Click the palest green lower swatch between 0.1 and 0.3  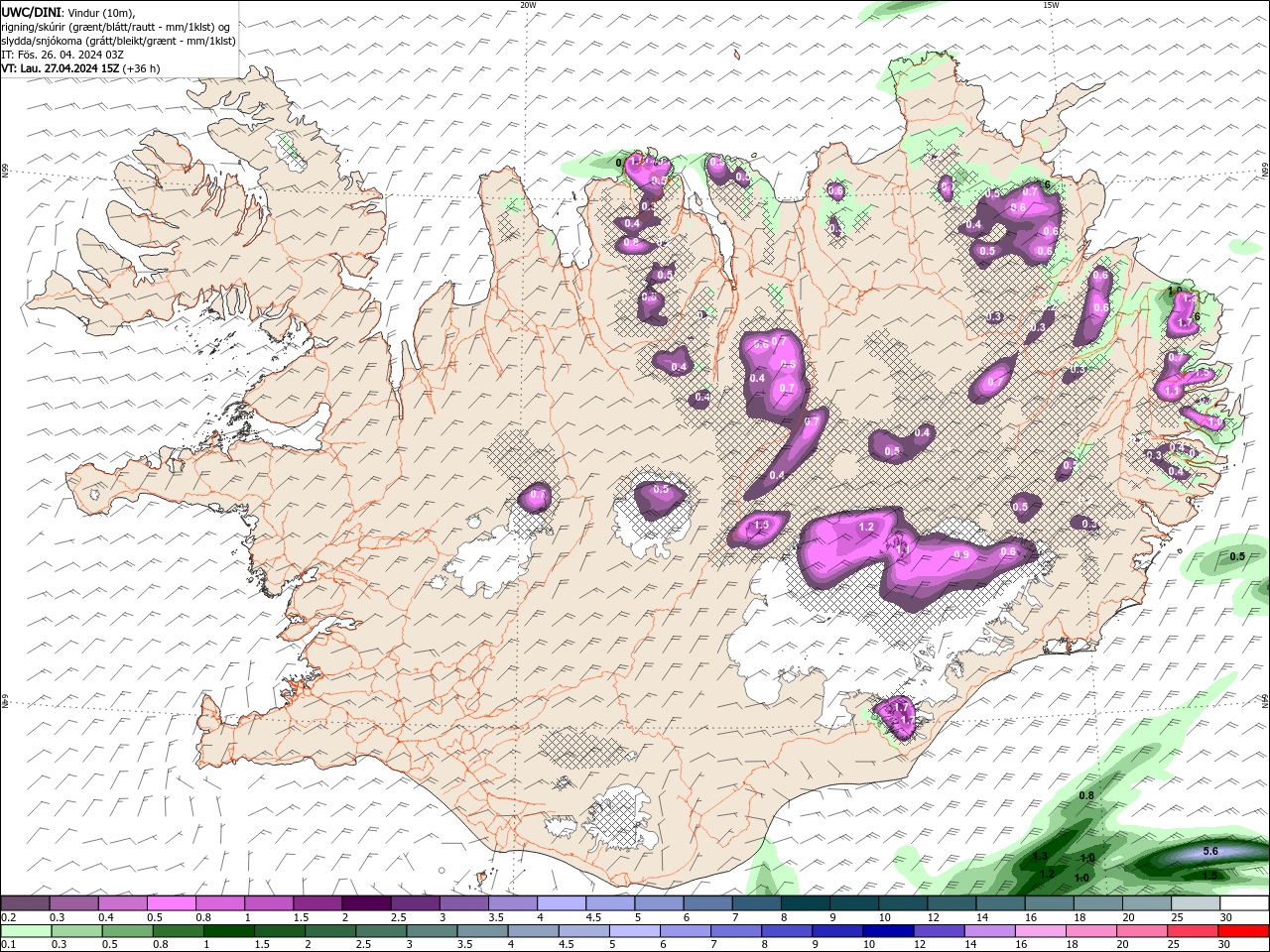click(26, 931)
